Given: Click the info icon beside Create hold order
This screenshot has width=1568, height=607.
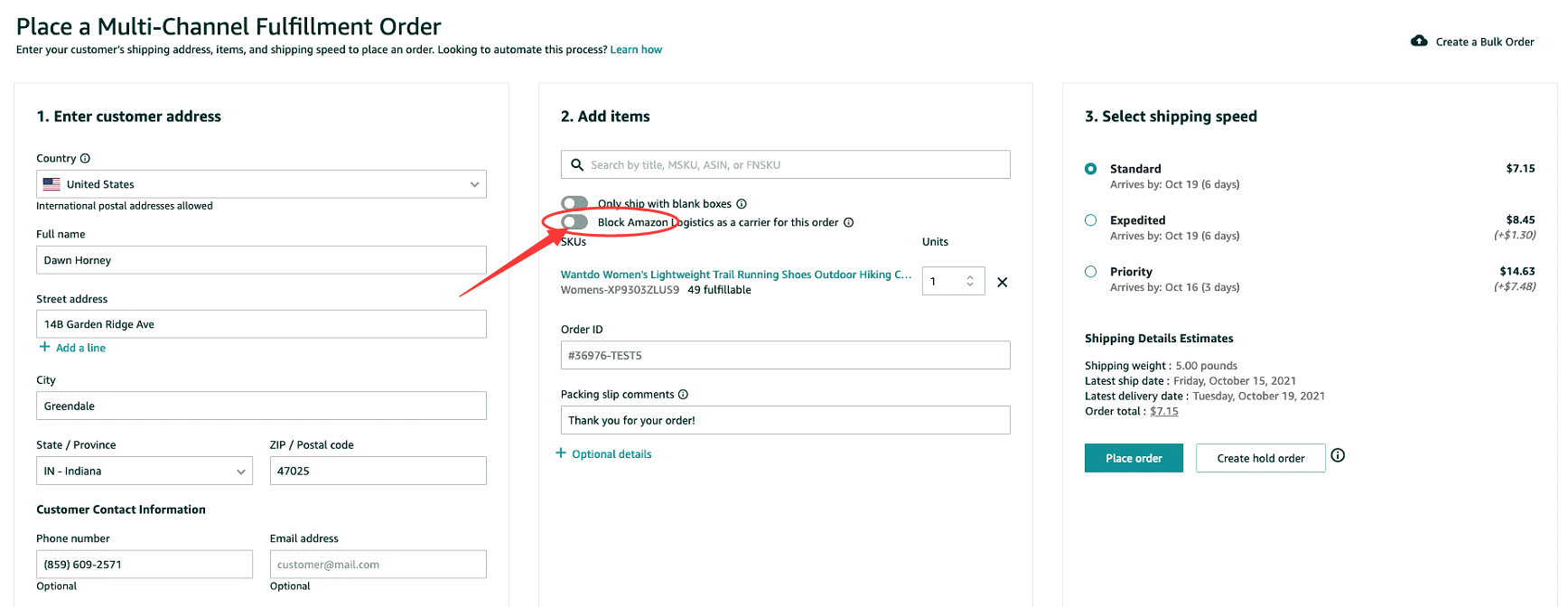Looking at the screenshot, I should coord(1338,455).
